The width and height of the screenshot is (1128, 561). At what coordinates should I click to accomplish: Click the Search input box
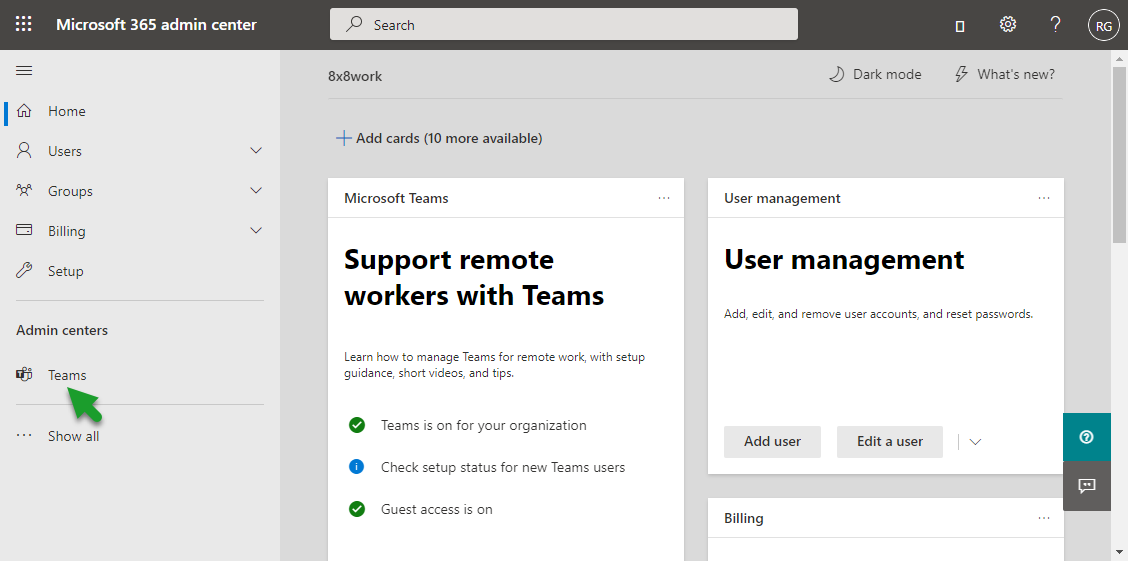(x=564, y=25)
